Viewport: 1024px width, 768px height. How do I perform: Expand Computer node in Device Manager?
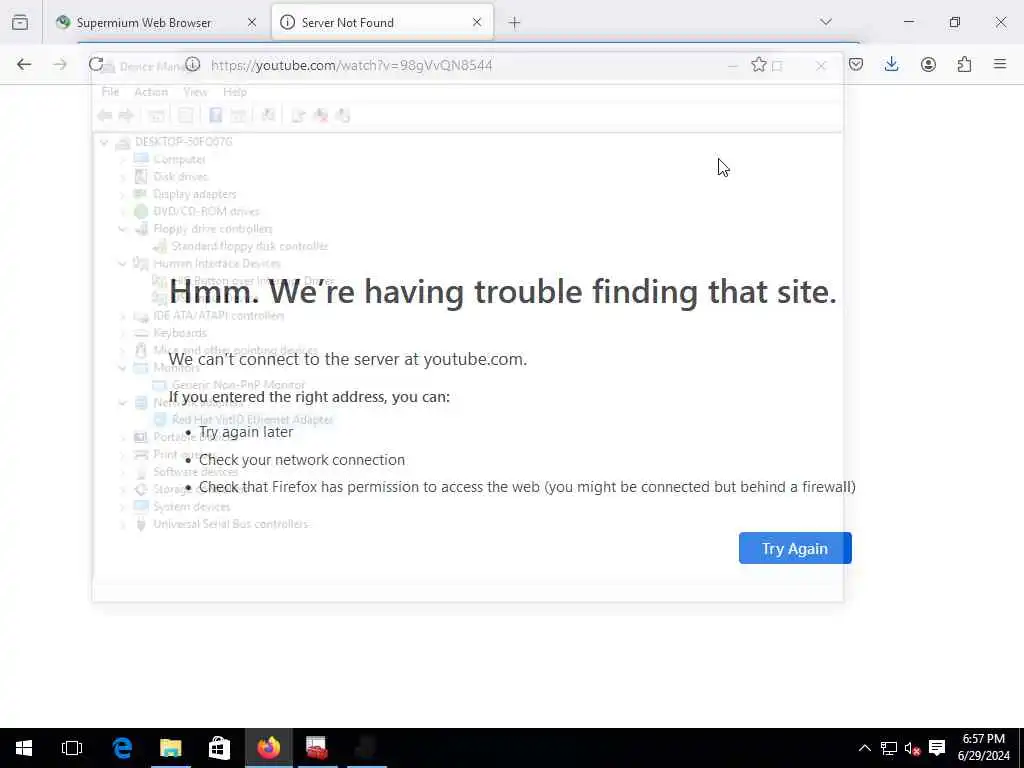(122, 159)
